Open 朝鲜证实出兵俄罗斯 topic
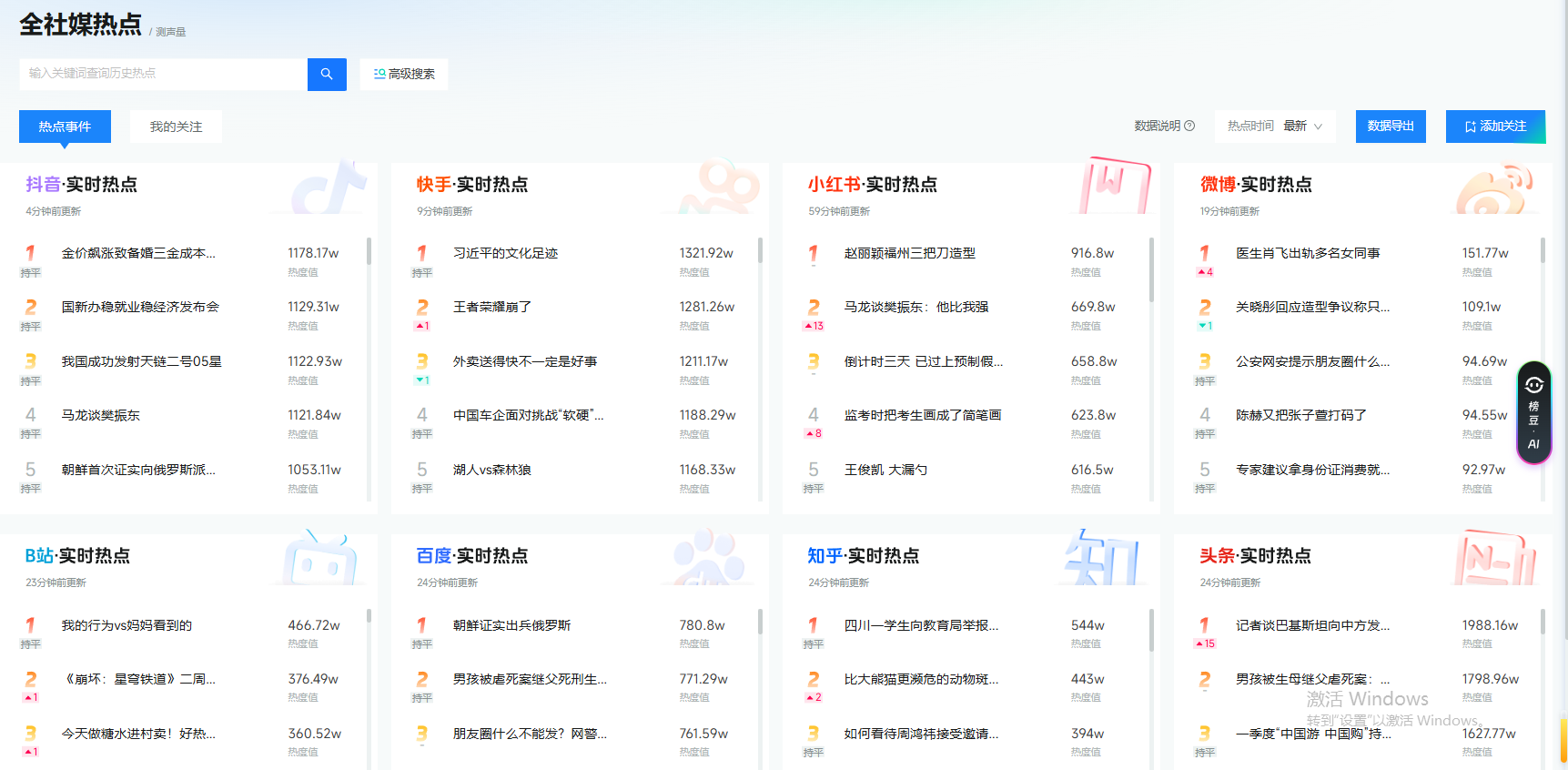Viewport: 1568px width, 770px height. [512, 625]
